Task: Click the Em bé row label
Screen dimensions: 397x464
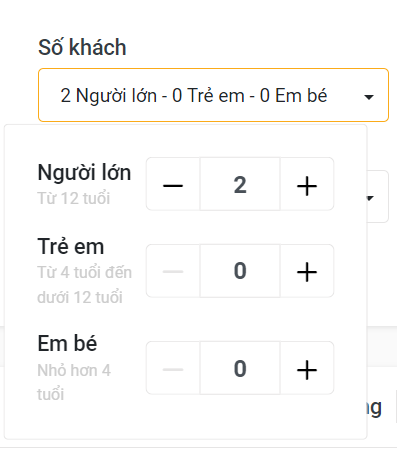Action: [x=67, y=343]
